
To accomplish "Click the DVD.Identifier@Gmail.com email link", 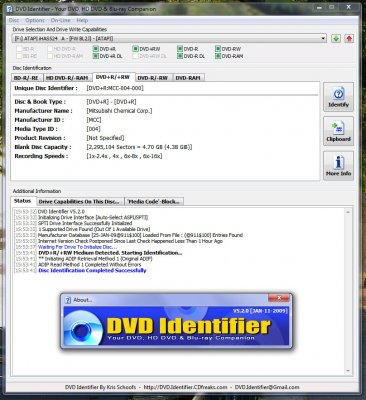I will pos(267,387).
